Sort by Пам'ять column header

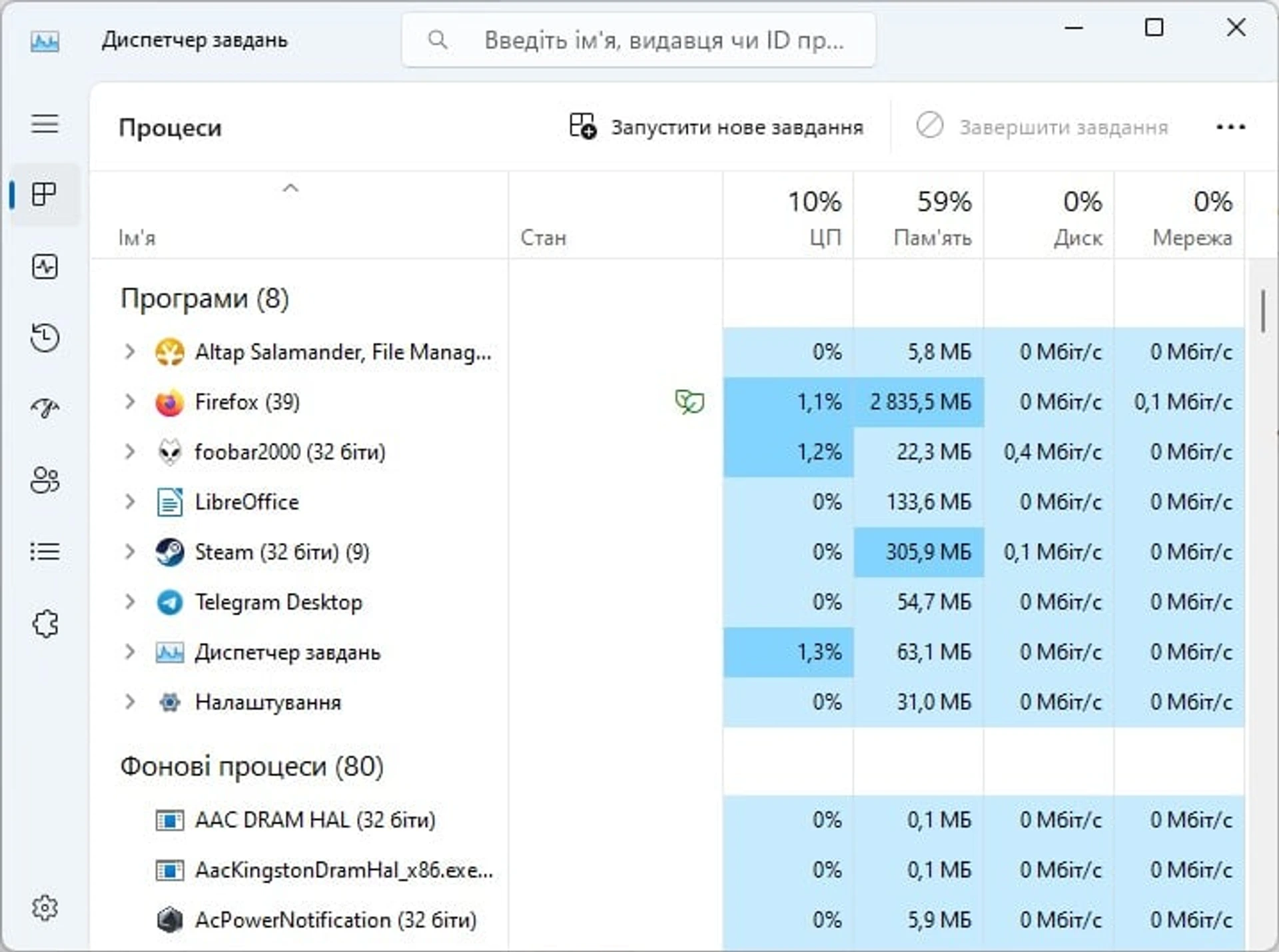(919, 216)
